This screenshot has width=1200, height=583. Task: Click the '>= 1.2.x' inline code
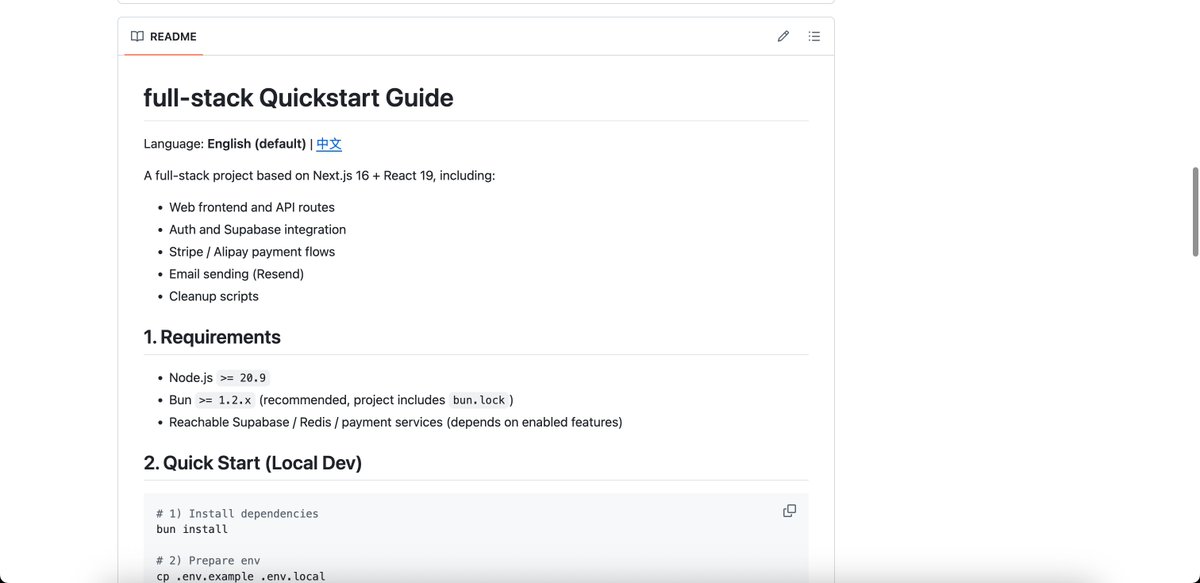click(225, 400)
